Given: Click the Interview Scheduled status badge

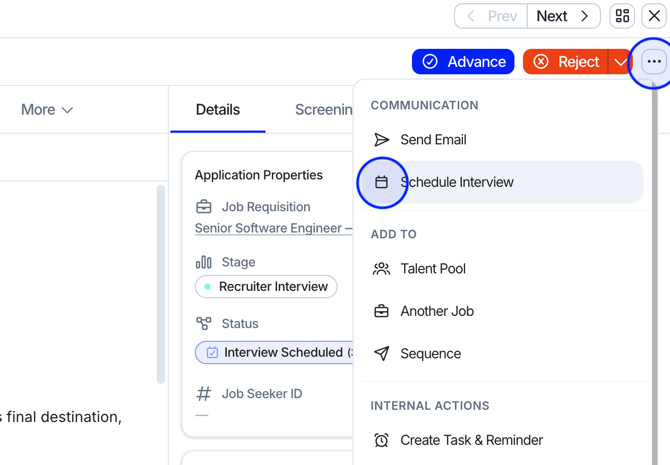Looking at the screenshot, I should point(275,353).
